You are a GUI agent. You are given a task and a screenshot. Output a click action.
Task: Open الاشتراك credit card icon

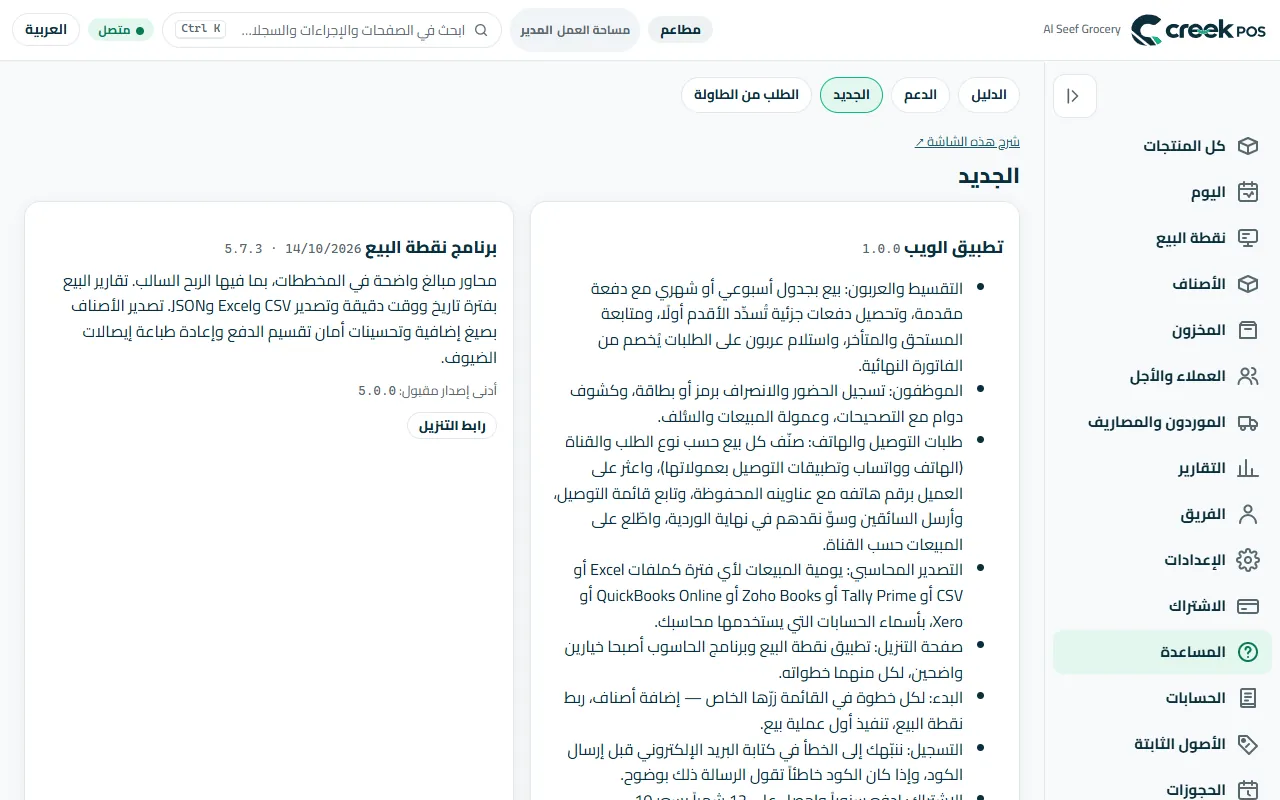pos(1247,606)
